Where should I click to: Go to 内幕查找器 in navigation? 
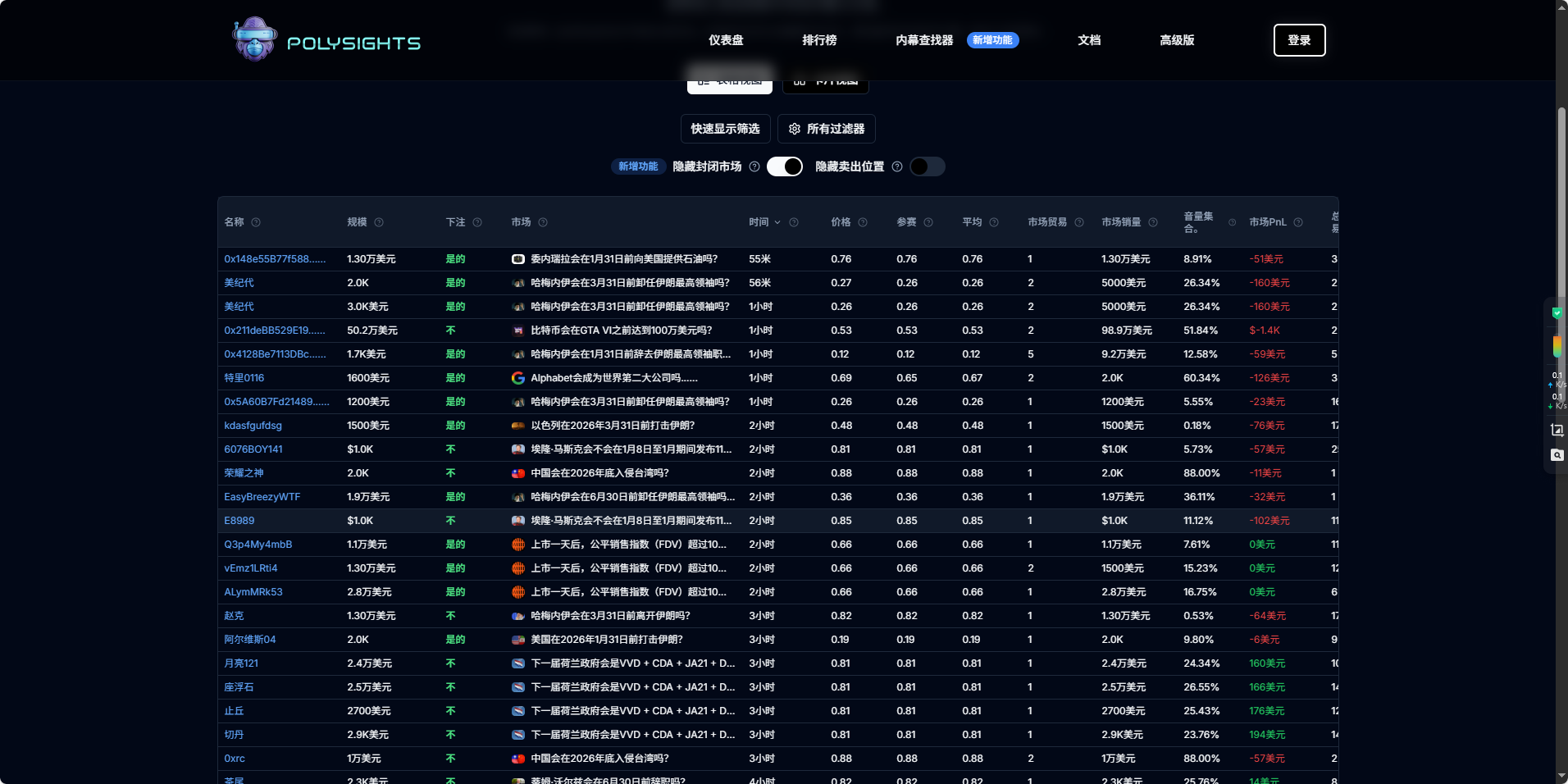click(x=924, y=40)
